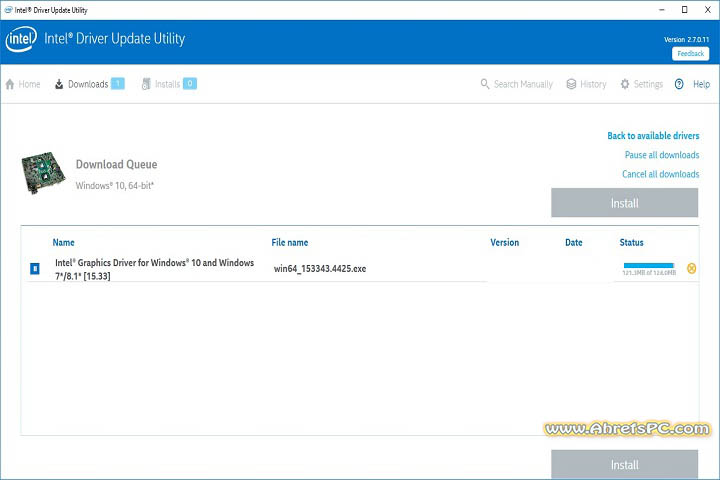Viewport: 720px width, 480px height.
Task: Click the upper Install button
Action: [x=624, y=203]
